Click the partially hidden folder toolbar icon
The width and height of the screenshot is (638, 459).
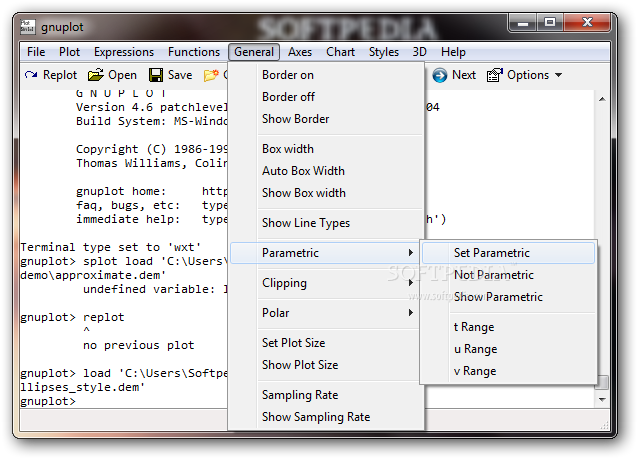point(211,75)
